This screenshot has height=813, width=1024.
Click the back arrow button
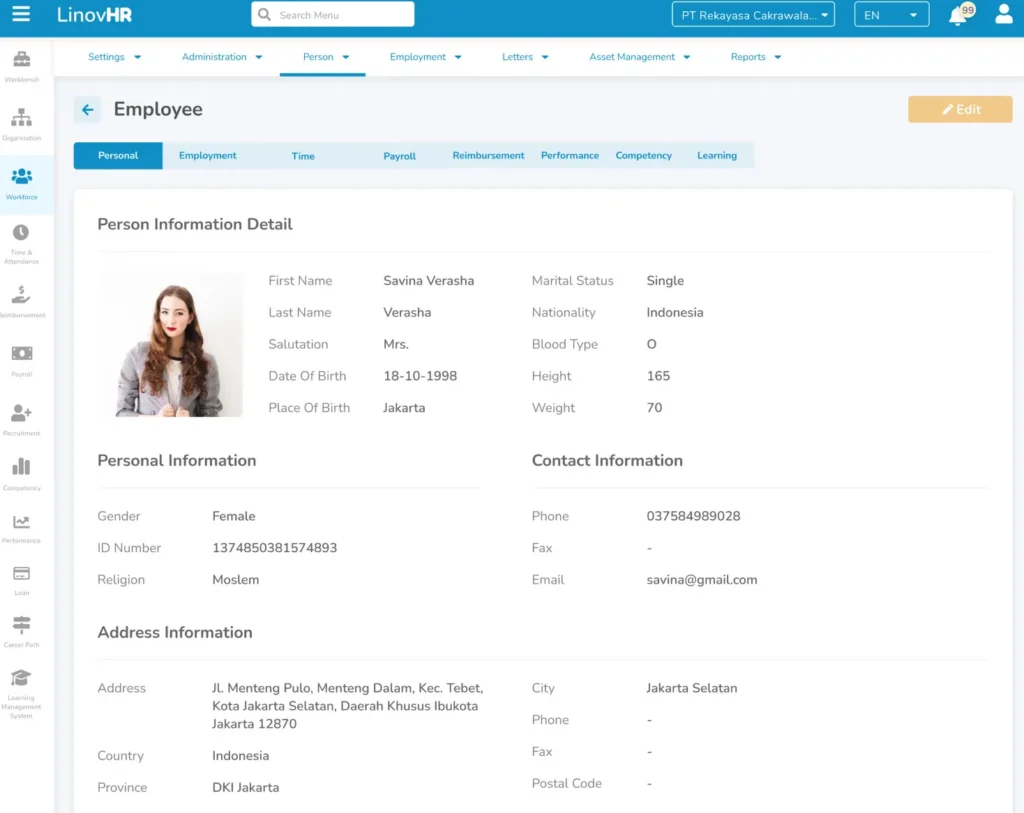click(87, 109)
